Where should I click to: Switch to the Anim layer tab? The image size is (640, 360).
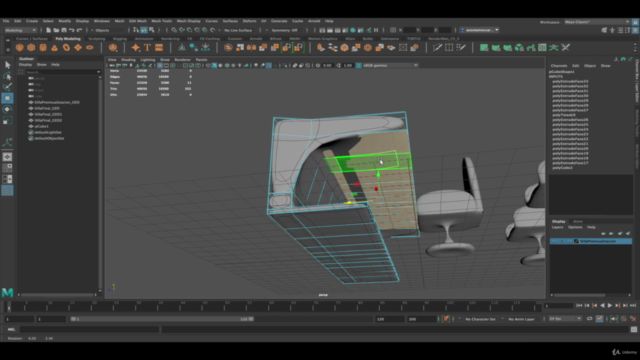click(578, 222)
